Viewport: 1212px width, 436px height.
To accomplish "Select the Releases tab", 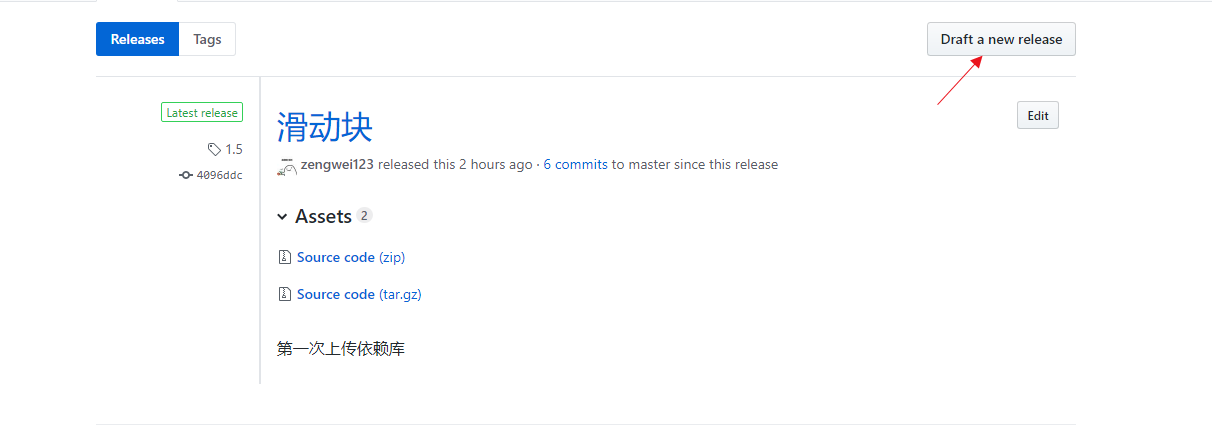I will pyautogui.click(x=137, y=39).
